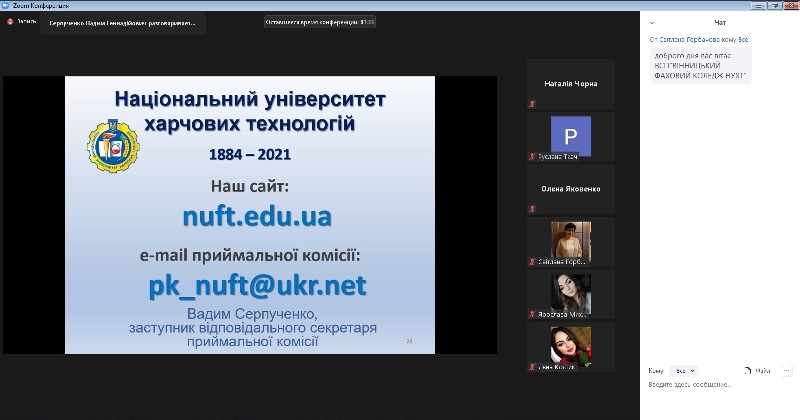Image resolution: width=800 pixels, height=420 pixels.
Task: Click muted mic icon on Олена Яковенко tile
Action: [533, 207]
